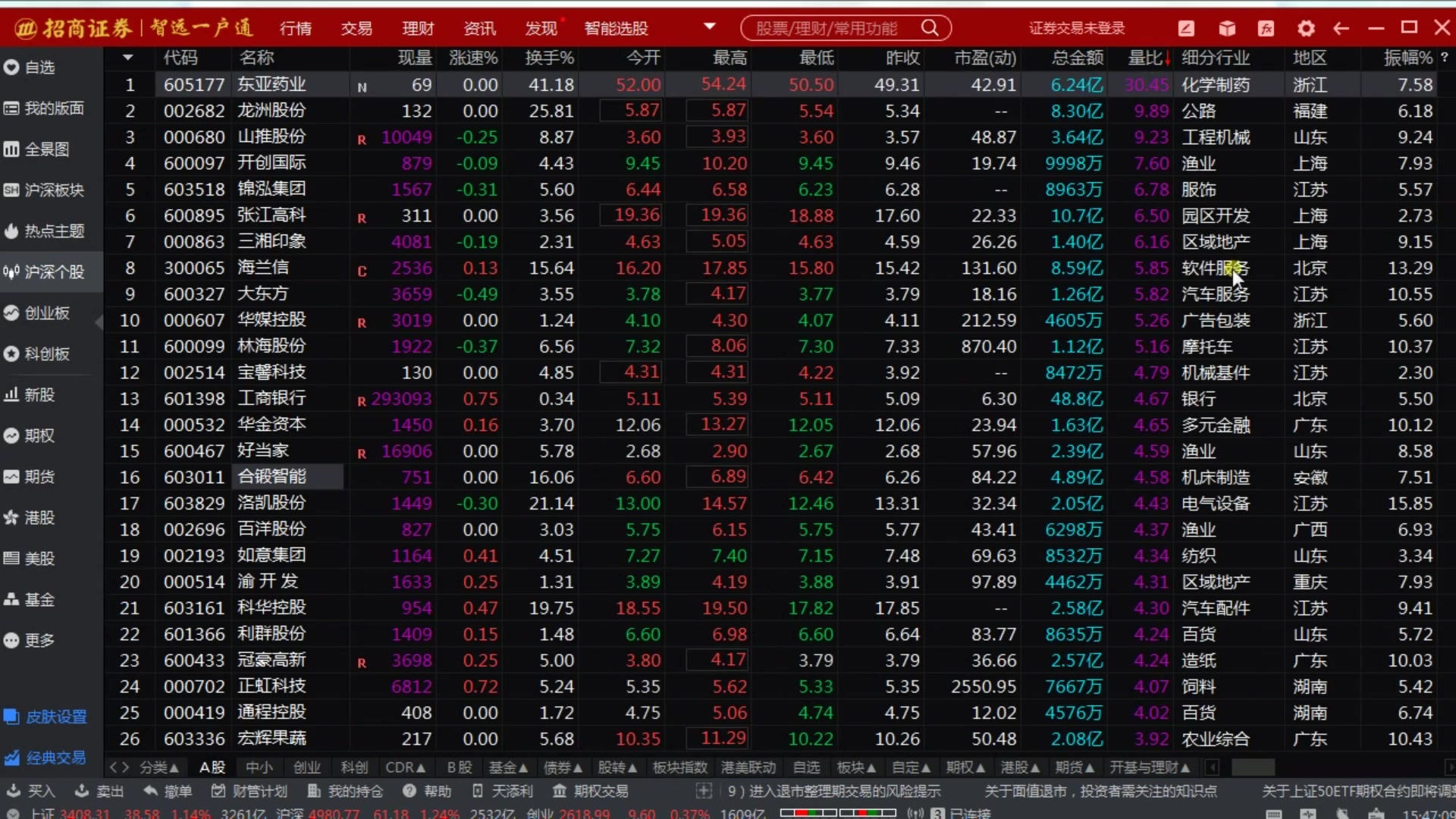Expand the 自定▲ tab menu

[912, 767]
